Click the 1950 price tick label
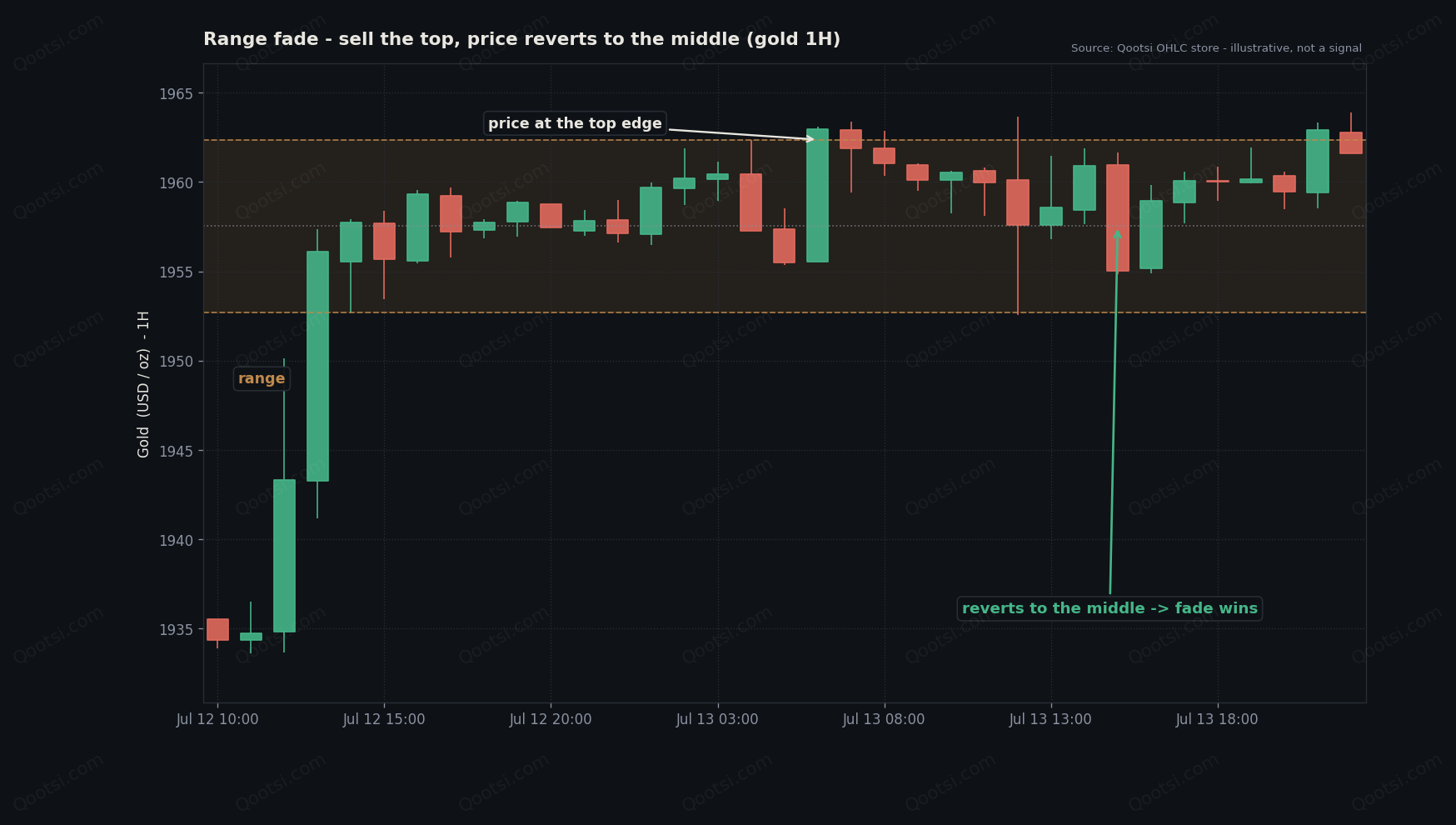This screenshot has height=825, width=1456. pos(176,362)
